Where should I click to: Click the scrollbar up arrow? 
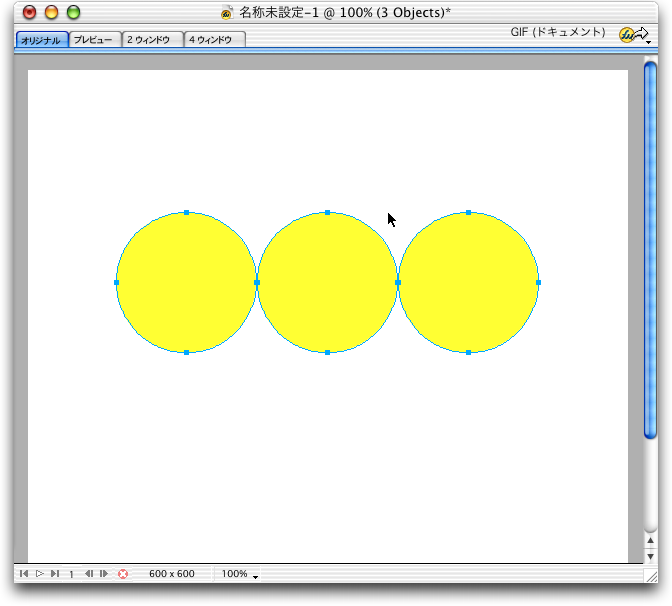pos(650,541)
